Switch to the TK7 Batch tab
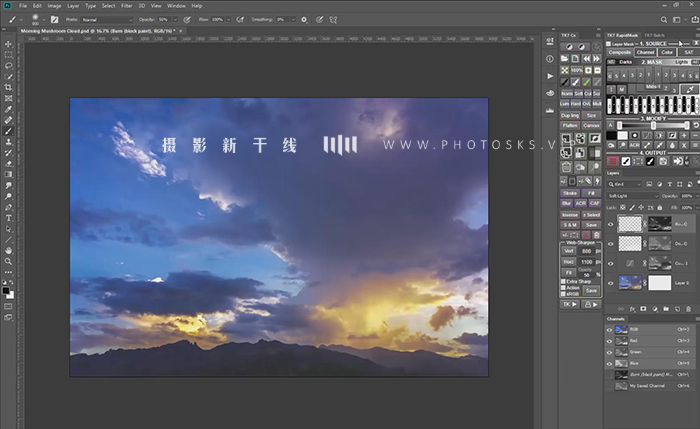This screenshot has width=700, height=429. [655, 35]
